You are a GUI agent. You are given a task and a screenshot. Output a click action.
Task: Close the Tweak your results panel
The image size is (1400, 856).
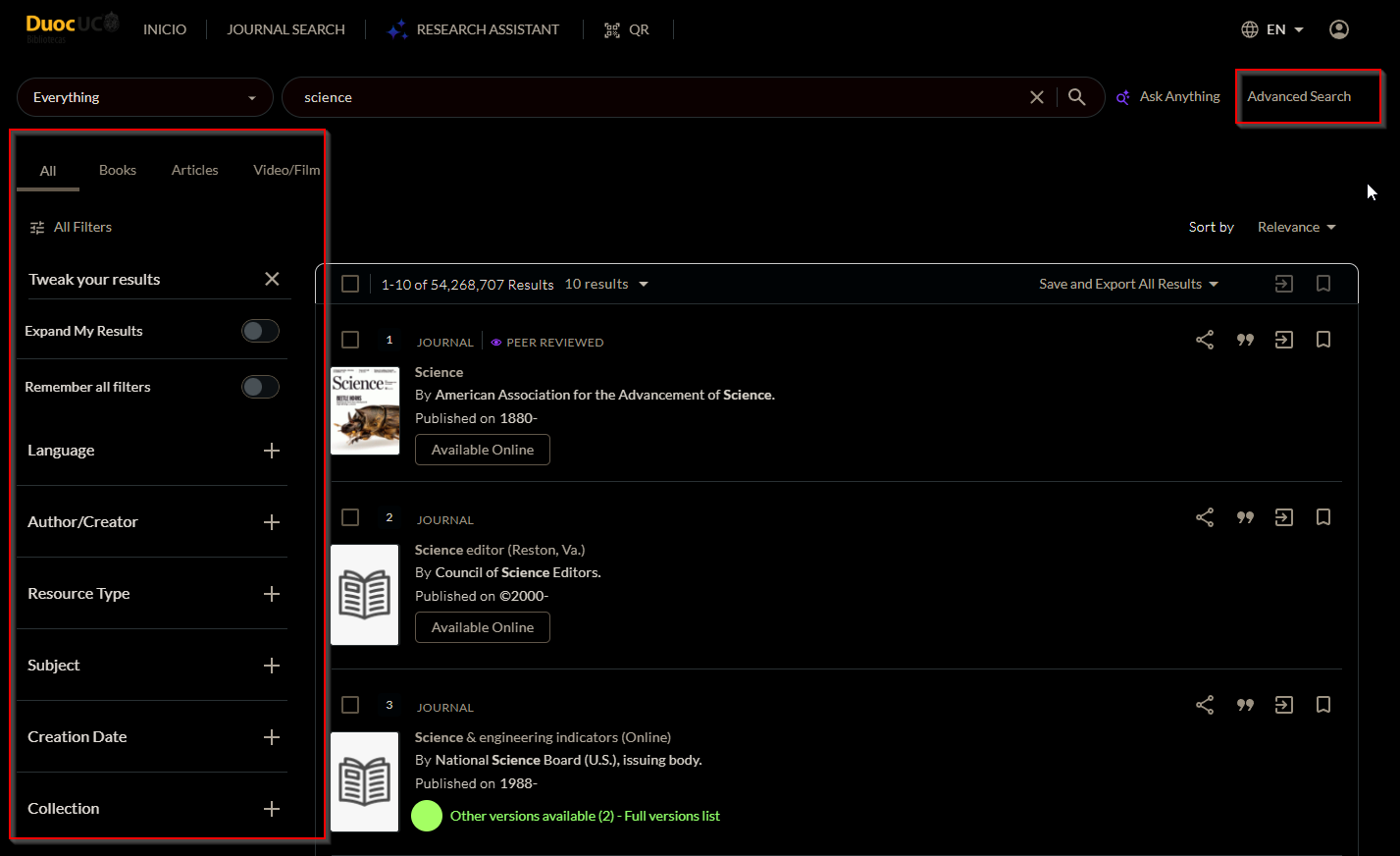coord(272,280)
